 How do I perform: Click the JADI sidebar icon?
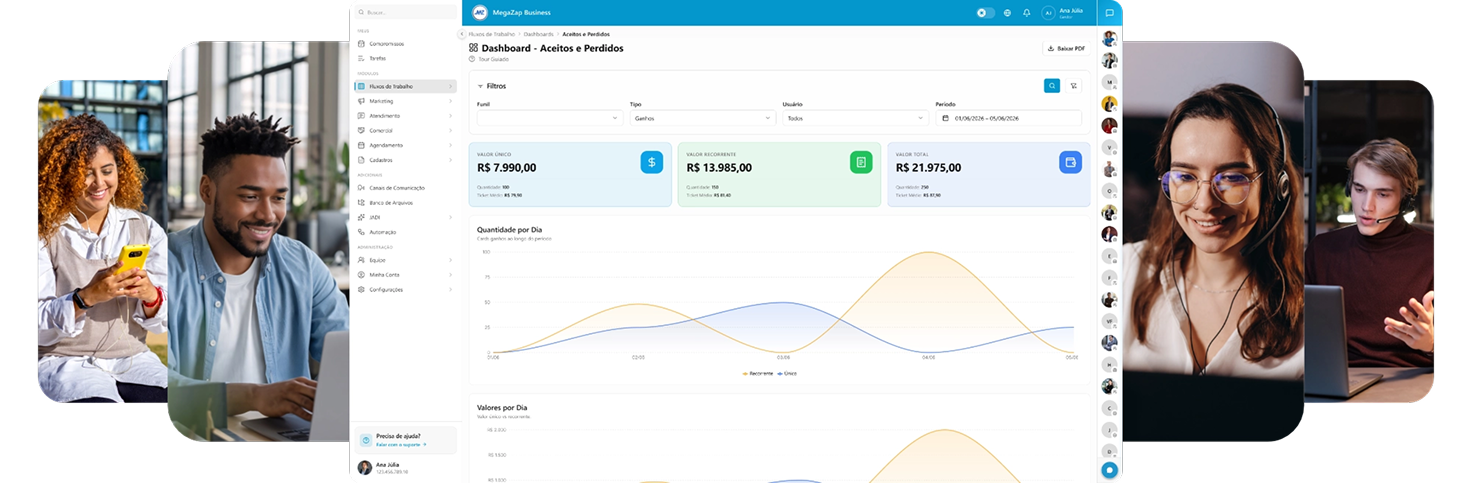[x=361, y=217]
